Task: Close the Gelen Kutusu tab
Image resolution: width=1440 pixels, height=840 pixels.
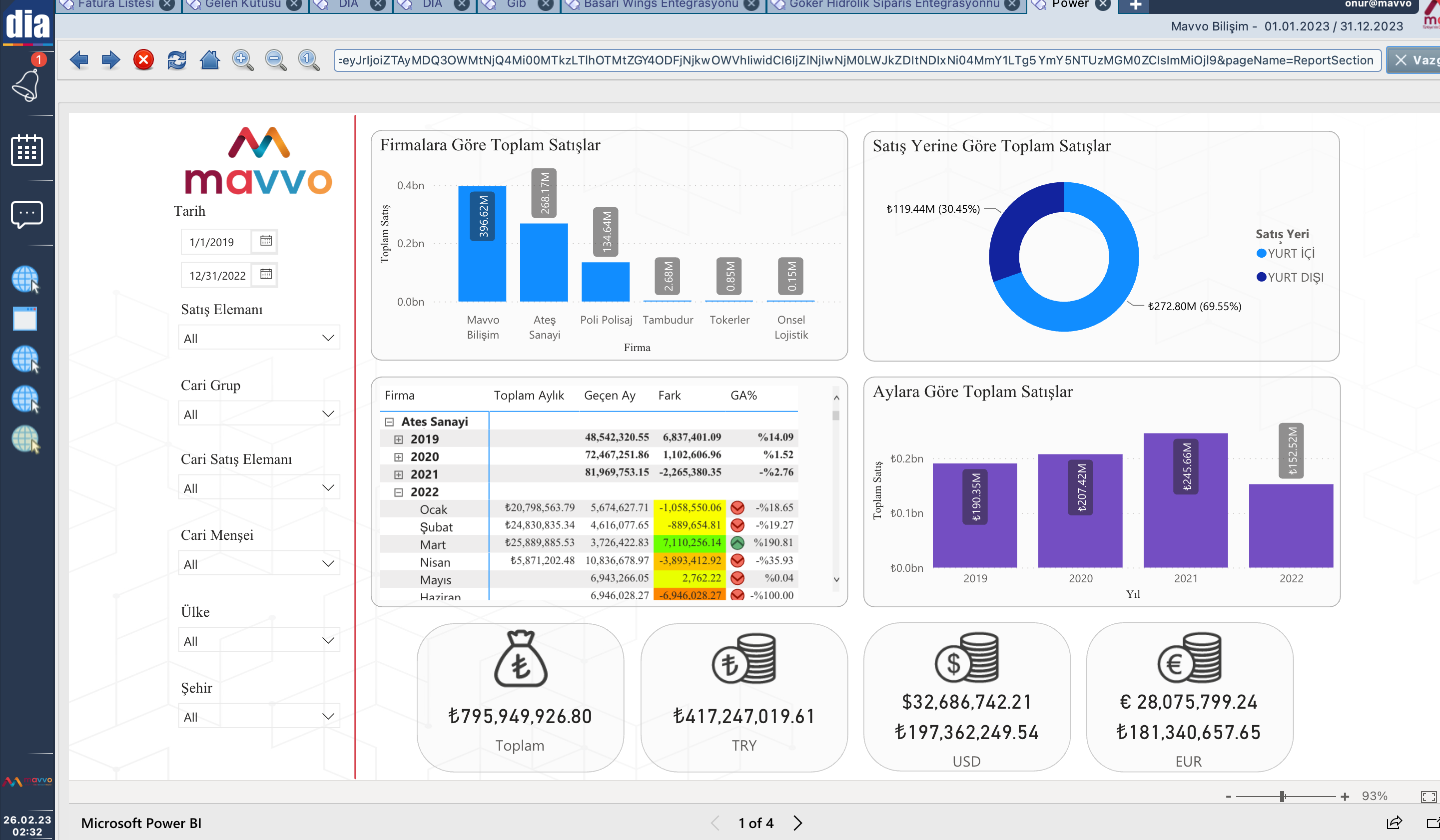Action: point(294,4)
